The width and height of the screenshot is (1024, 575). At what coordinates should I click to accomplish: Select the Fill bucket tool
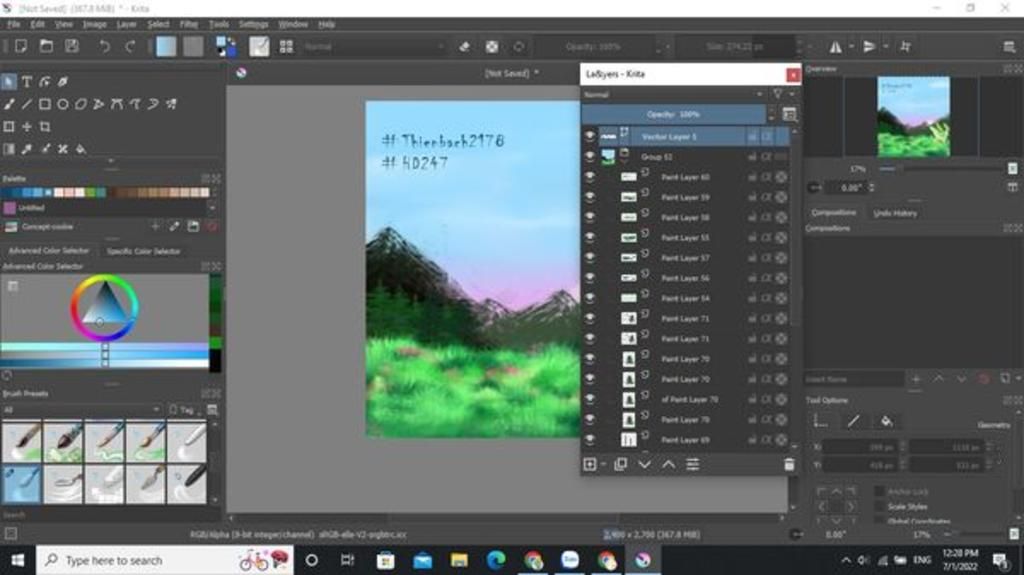point(81,149)
